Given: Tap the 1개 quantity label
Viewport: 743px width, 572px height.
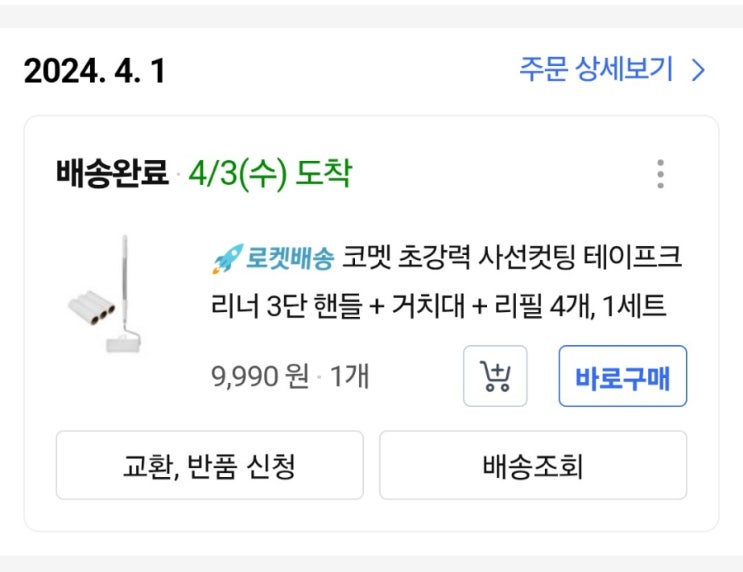Looking at the screenshot, I should tap(349, 376).
